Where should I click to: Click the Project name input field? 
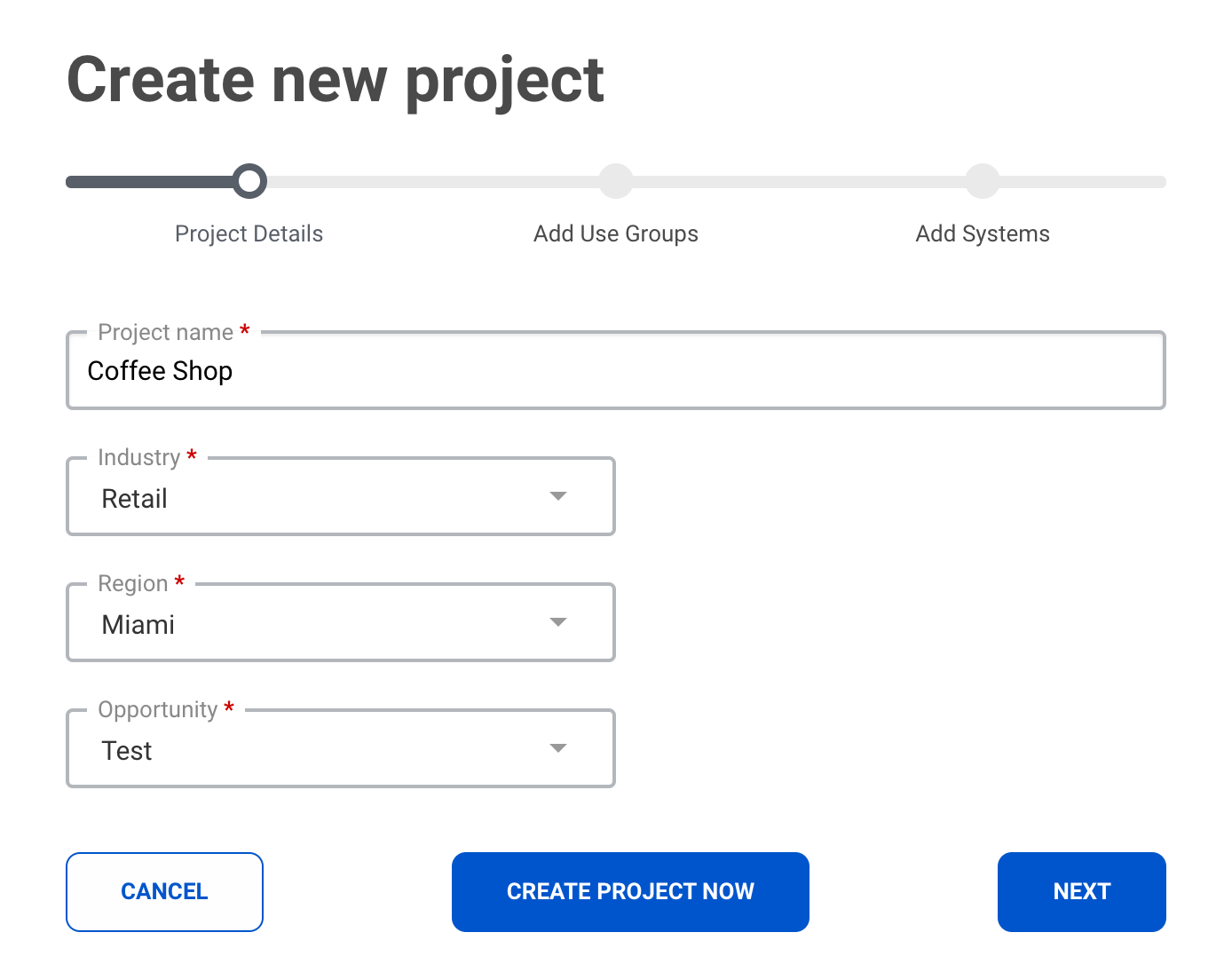click(x=616, y=370)
